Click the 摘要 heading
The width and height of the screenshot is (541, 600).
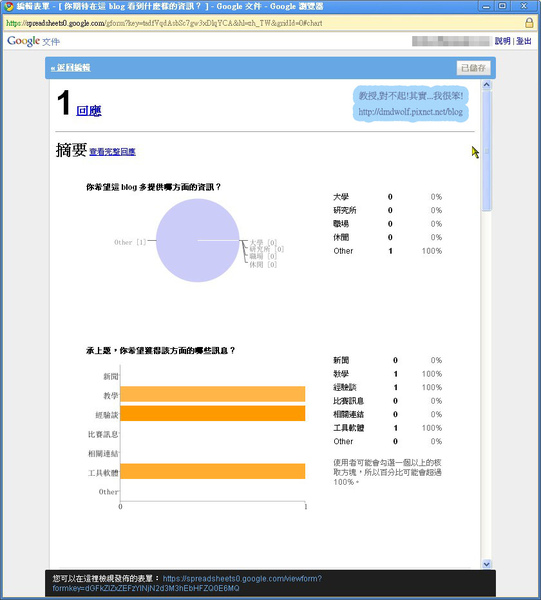71,150
